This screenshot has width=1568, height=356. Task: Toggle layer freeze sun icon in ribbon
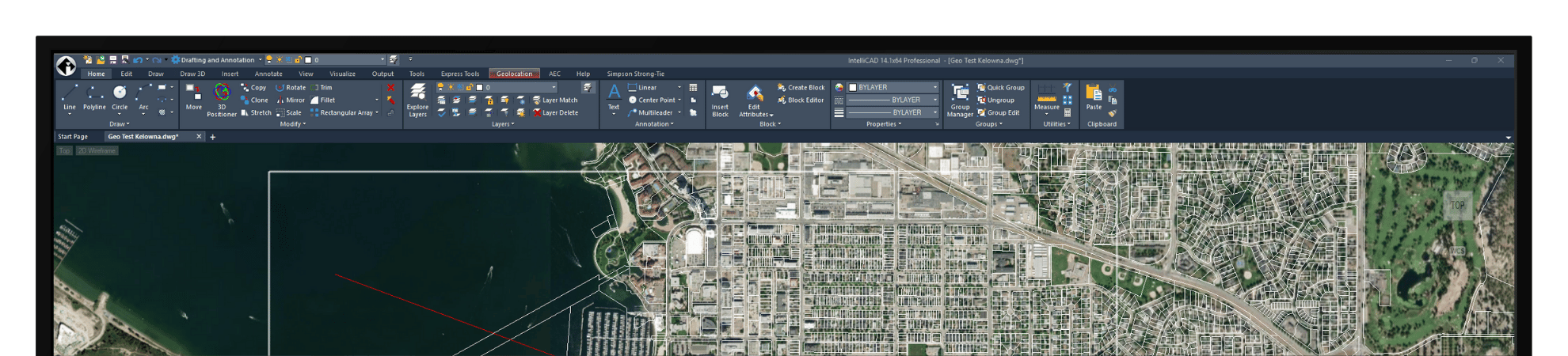tap(451, 88)
